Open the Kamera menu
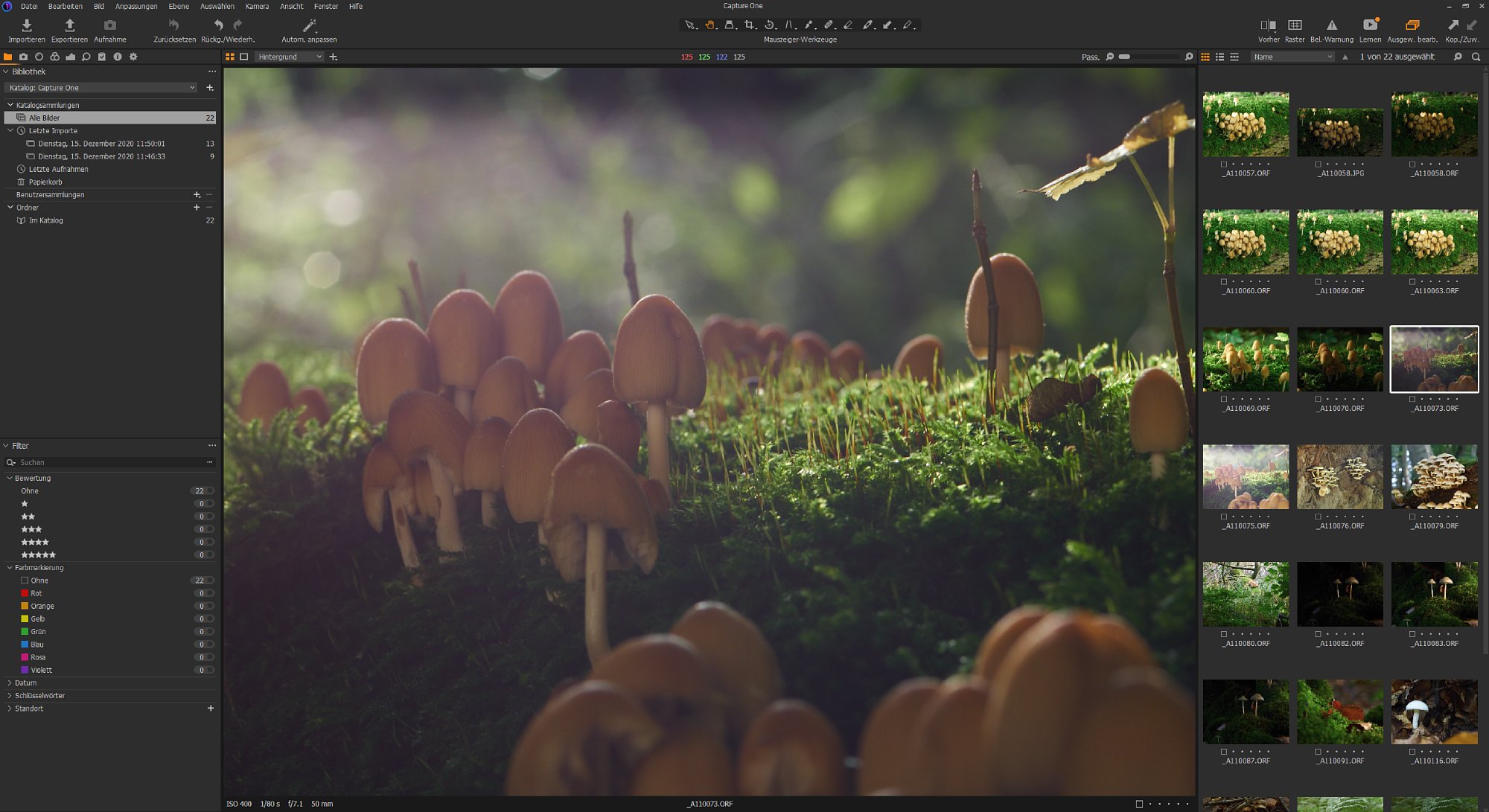This screenshot has width=1489, height=812. coord(257,6)
